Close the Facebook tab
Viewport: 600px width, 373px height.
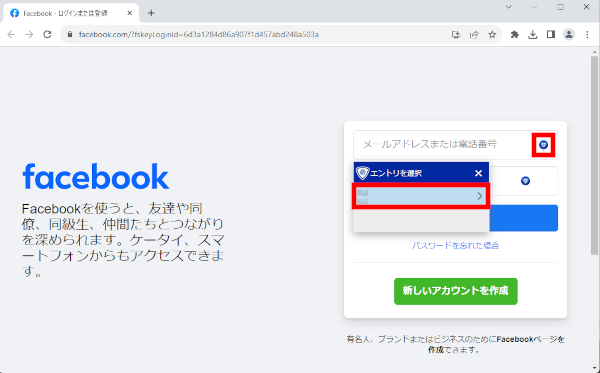click(x=129, y=13)
